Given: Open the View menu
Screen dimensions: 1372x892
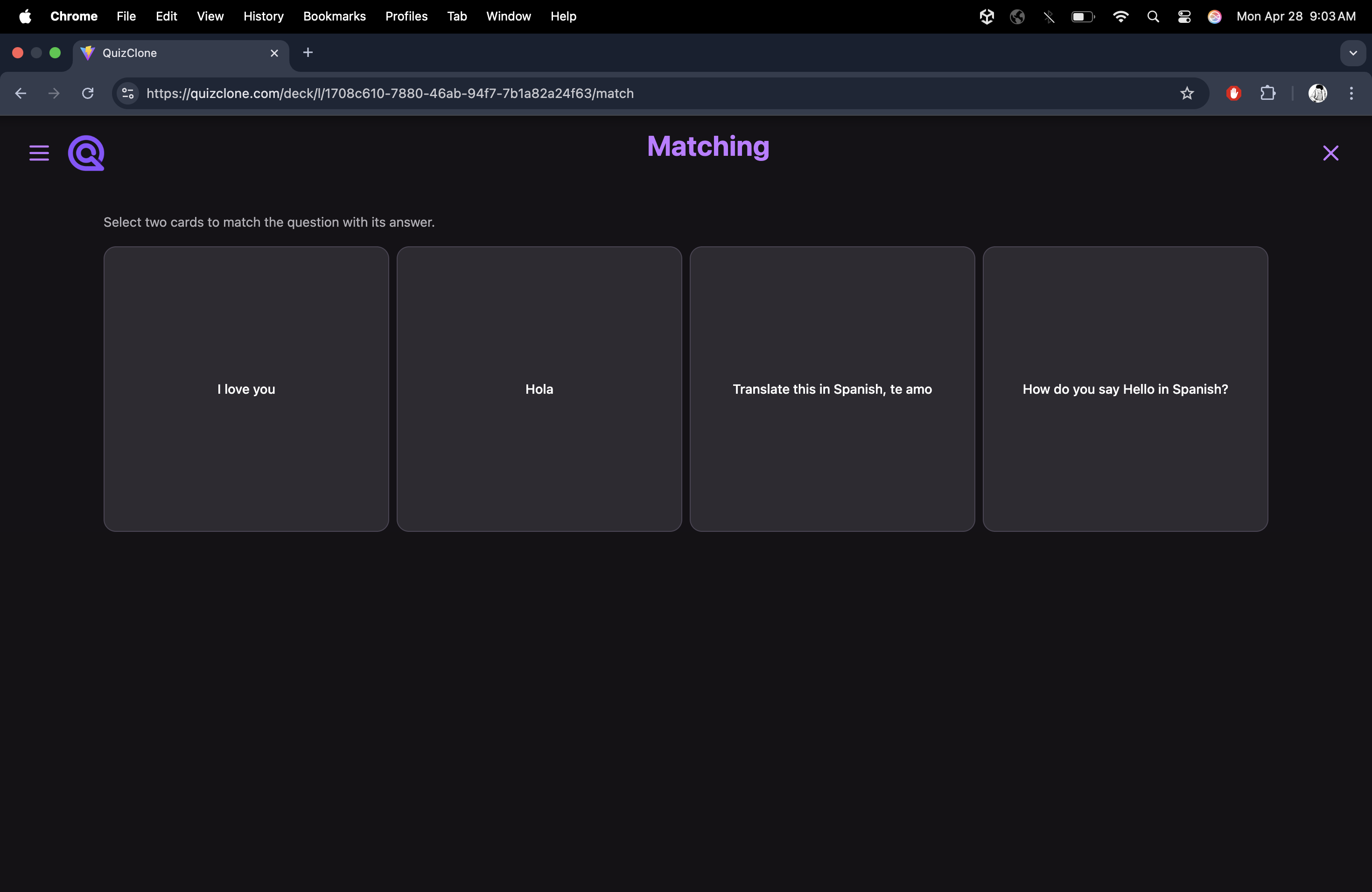Looking at the screenshot, I should pyautogui.click(x=210, y=16).
